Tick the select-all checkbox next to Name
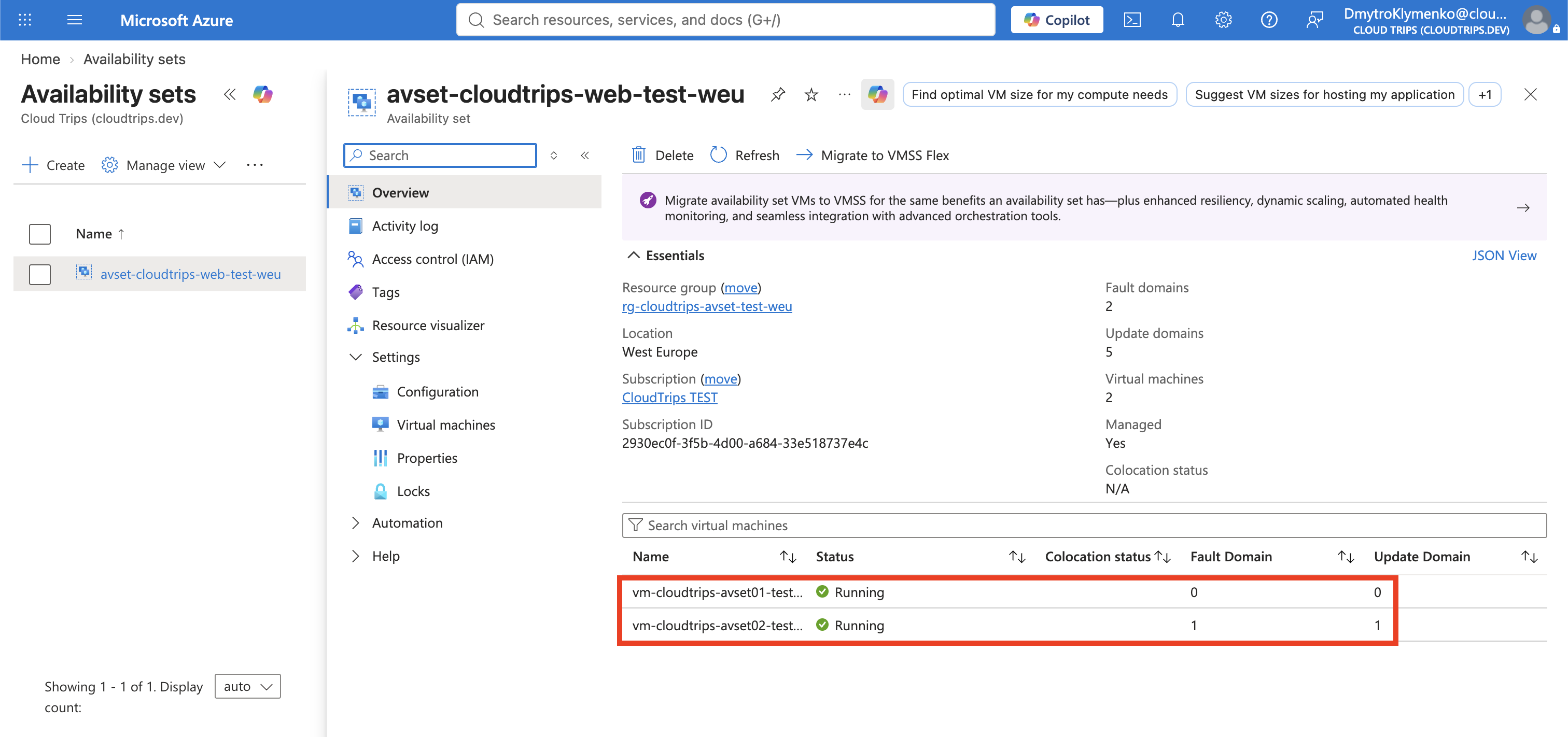The width and height of the screenshot is (1568, 737). click(39, 234)
